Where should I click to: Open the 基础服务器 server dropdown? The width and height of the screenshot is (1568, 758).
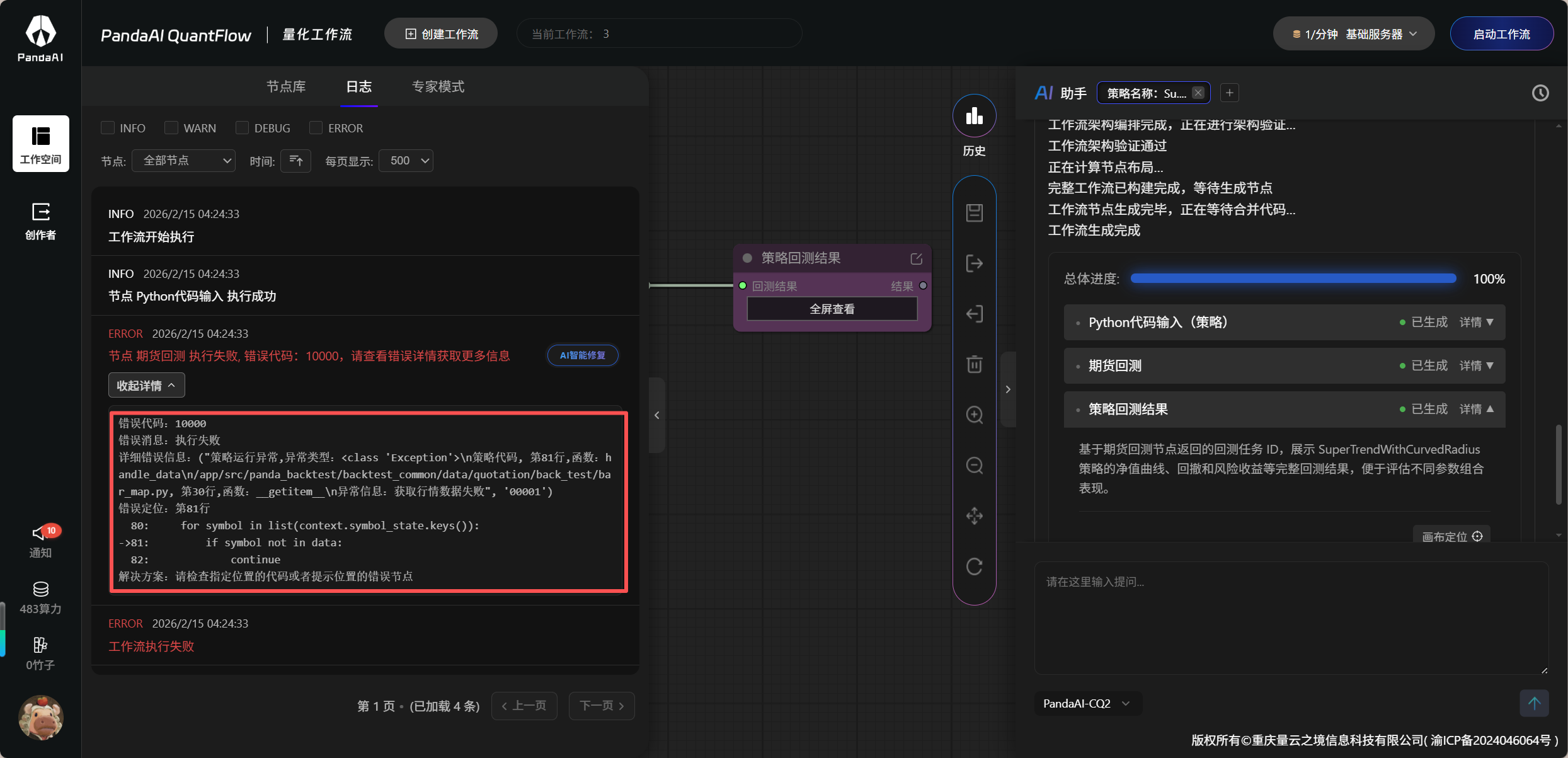(x=1354, y=34)
